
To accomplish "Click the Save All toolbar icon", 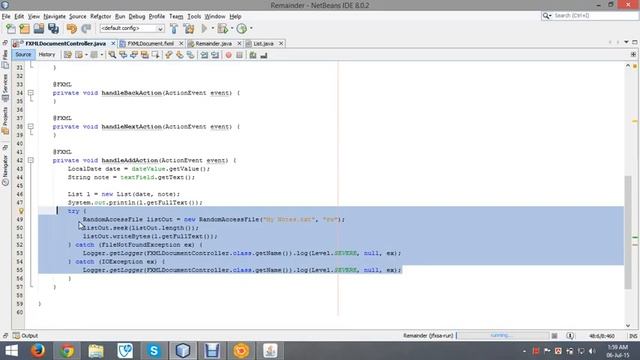I will point(53,29).
